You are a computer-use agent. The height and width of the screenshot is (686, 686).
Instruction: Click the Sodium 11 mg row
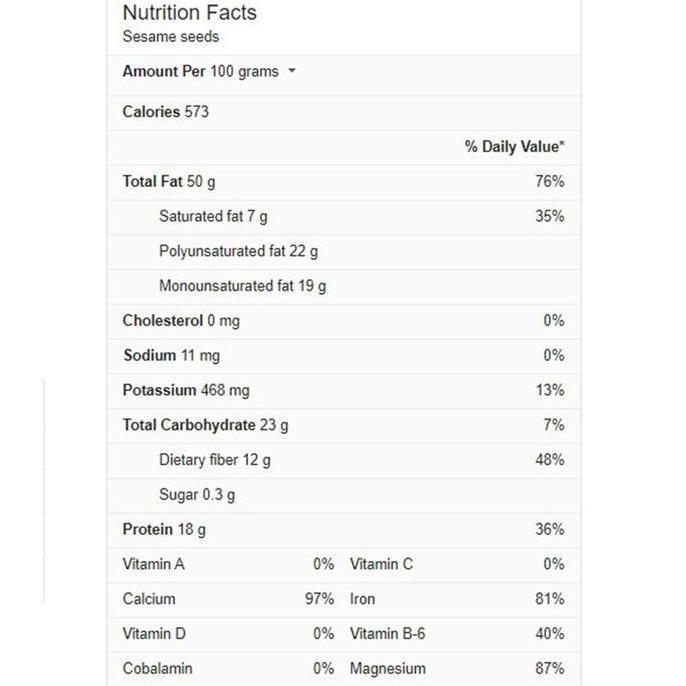click(172, 356)
